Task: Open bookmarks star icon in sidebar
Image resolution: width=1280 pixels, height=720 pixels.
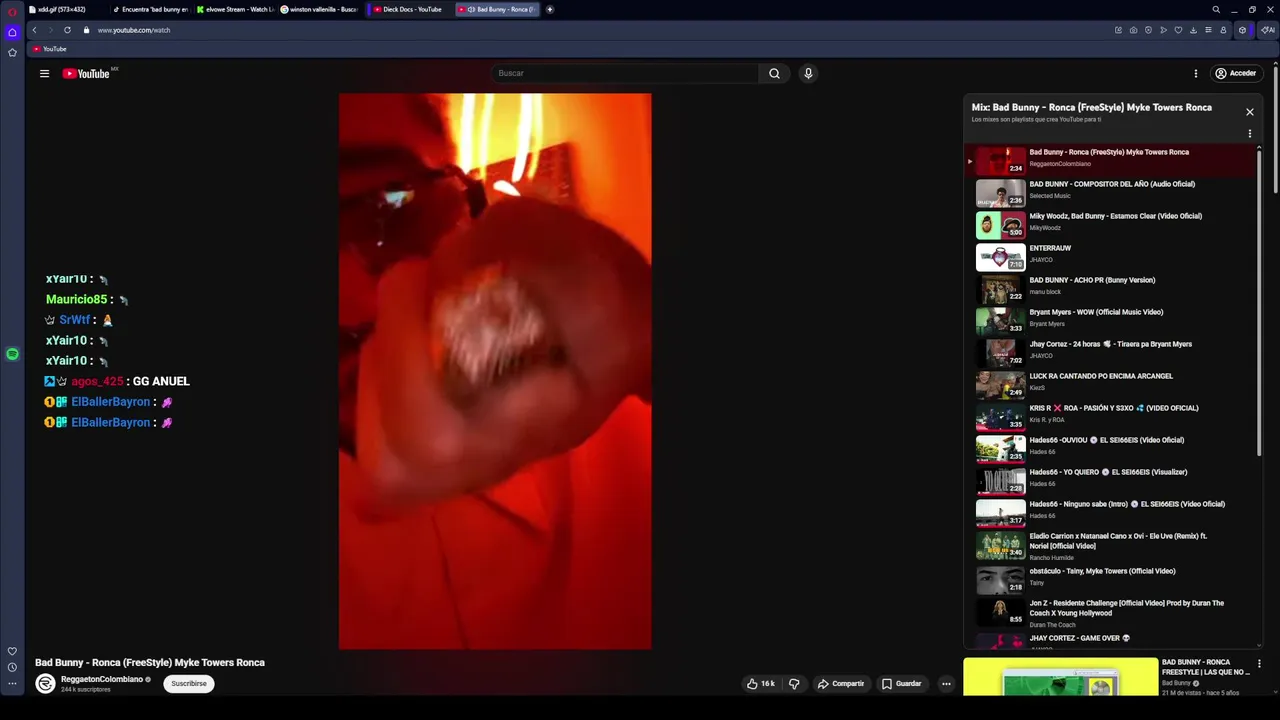Action: (12, 52)
